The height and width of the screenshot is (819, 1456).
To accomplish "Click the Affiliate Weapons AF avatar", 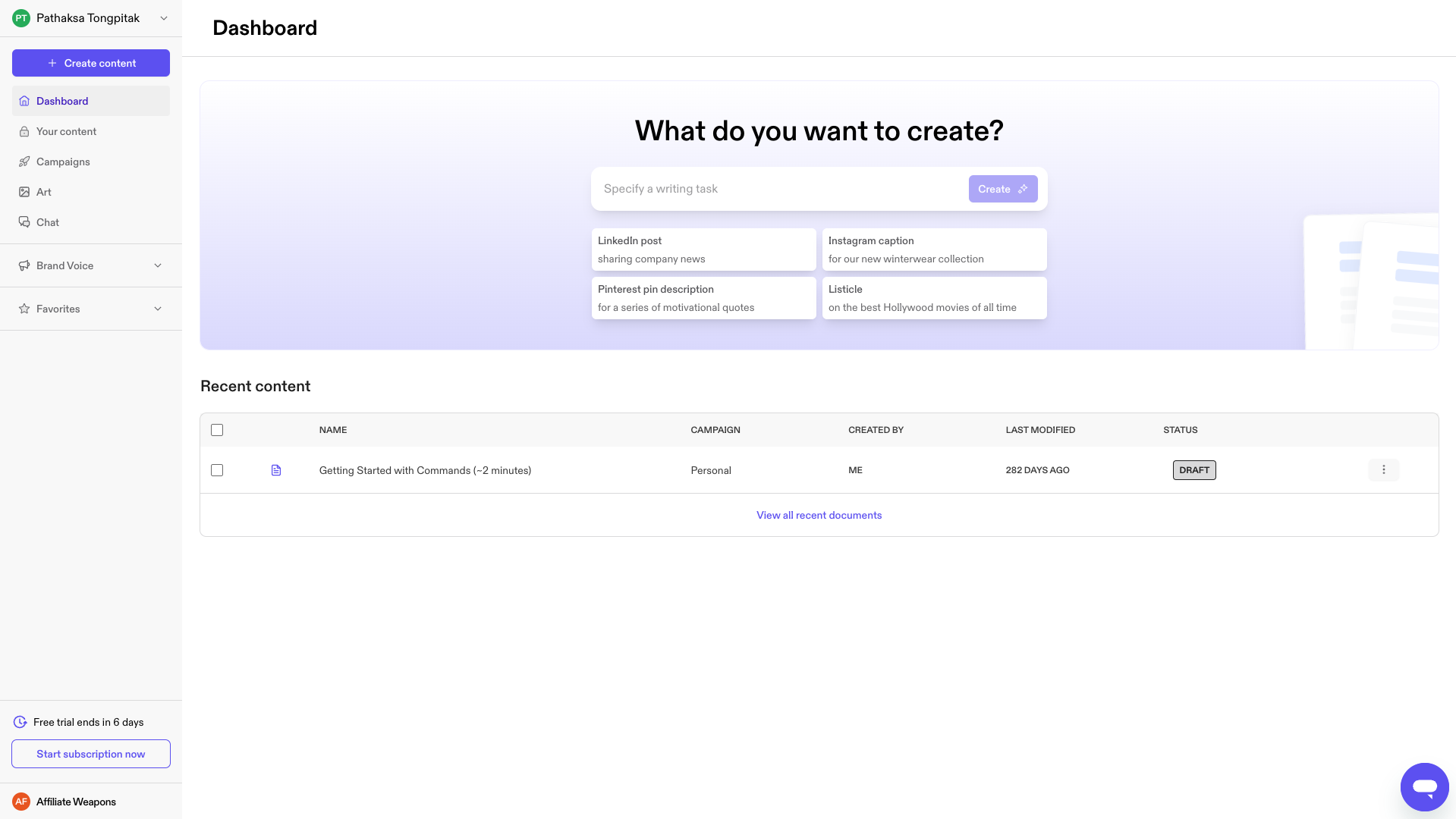I will (21, 802).
